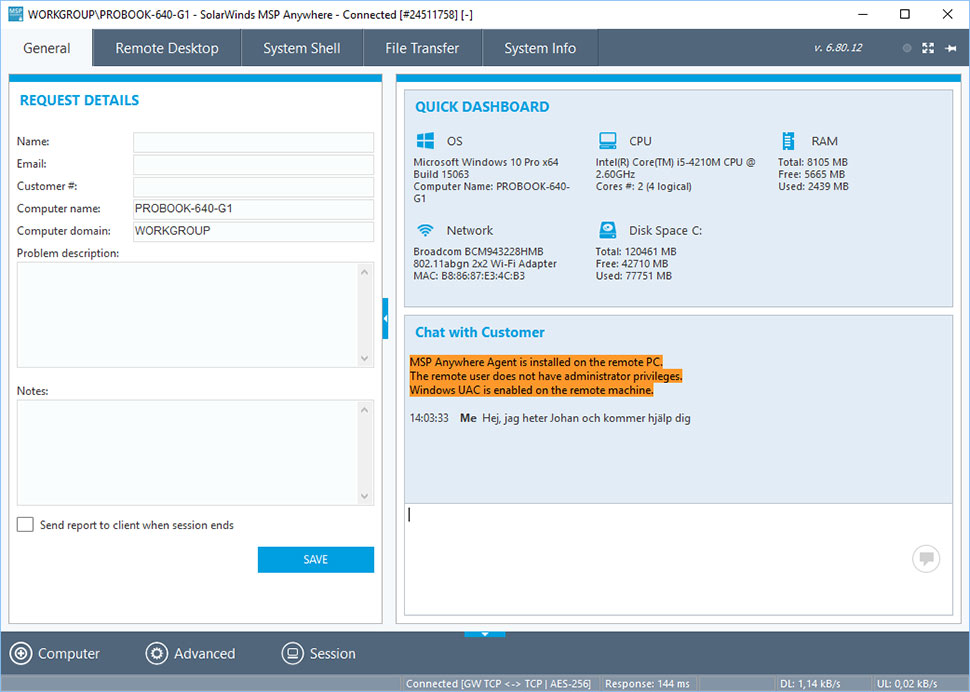Click the down arrow of the Problem description scrollbar
This screenshot has height=692, width=970.
[x=364, y=359]
